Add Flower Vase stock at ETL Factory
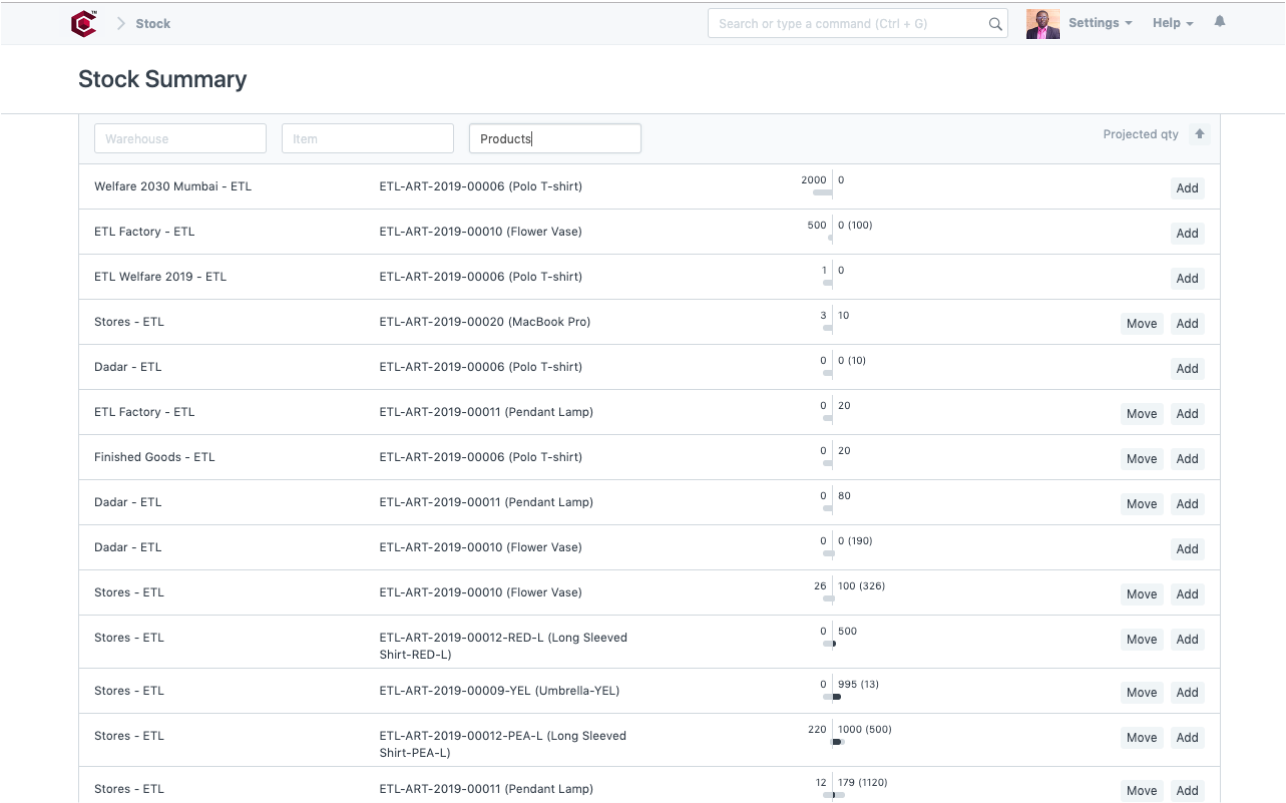Viewport: 1286px width, 803px height. coord(1187,233)
